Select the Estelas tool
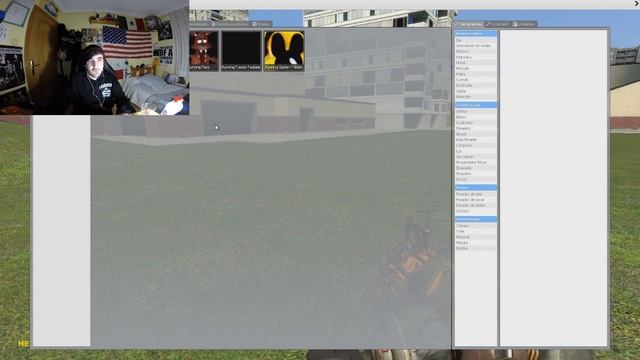 pyautogui.click(x=476, y=248)
